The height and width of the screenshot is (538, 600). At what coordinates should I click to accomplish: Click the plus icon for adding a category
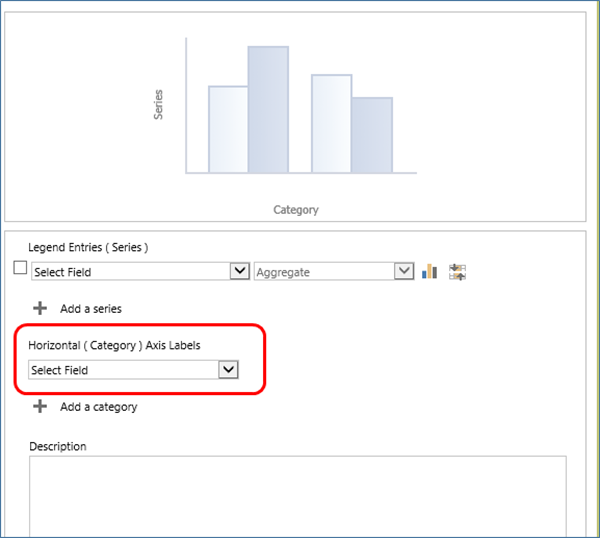click(40, 406)
